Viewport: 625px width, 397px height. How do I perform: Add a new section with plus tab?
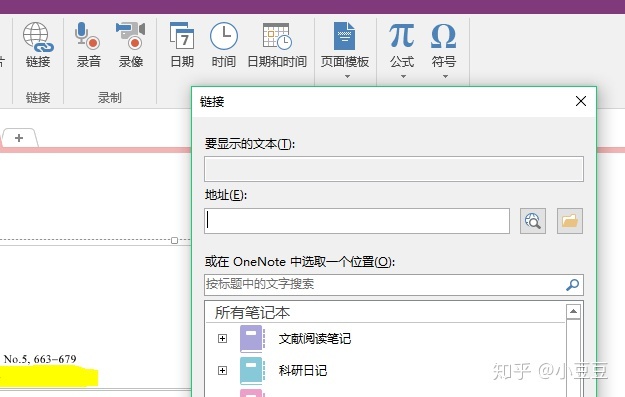[x=19, y=138]
